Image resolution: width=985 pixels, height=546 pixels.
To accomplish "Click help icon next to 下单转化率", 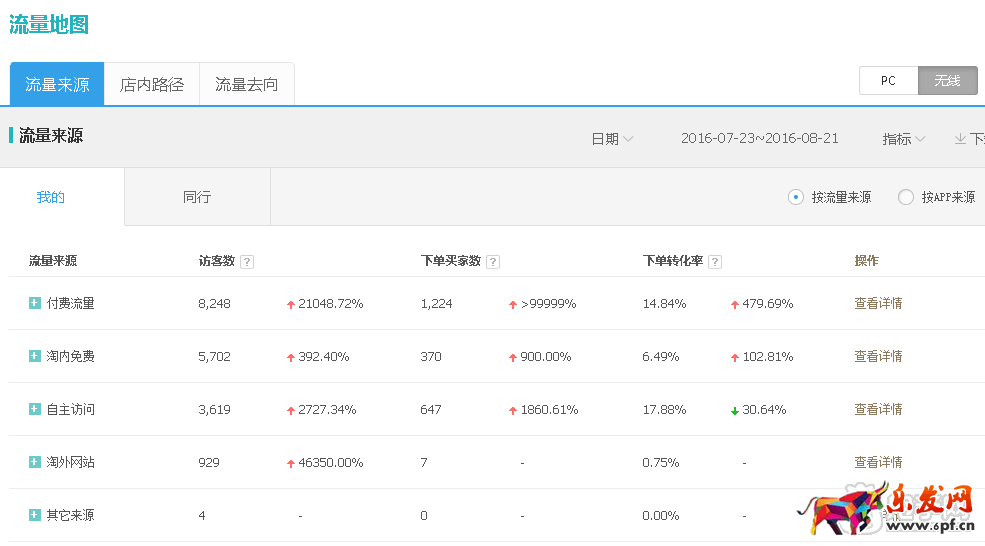I will (714, 262).
